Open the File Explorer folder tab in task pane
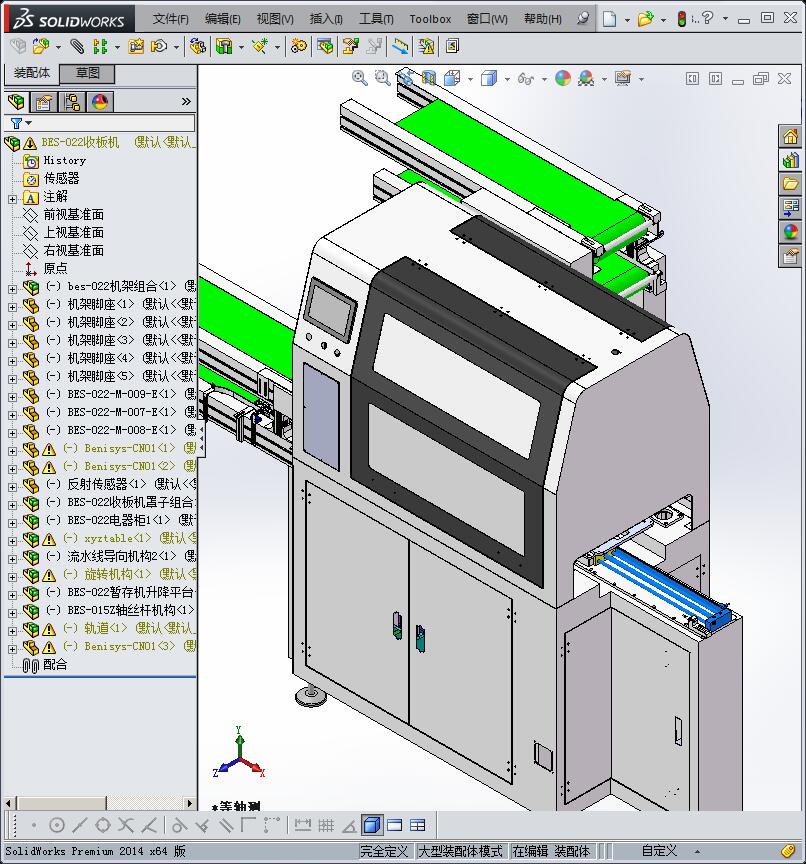Screen dimensions: 806x864 coord(791,183)
